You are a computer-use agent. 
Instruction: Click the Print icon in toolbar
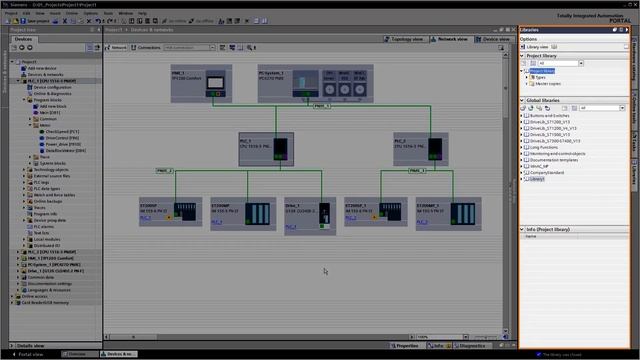(x=55, y=21)
